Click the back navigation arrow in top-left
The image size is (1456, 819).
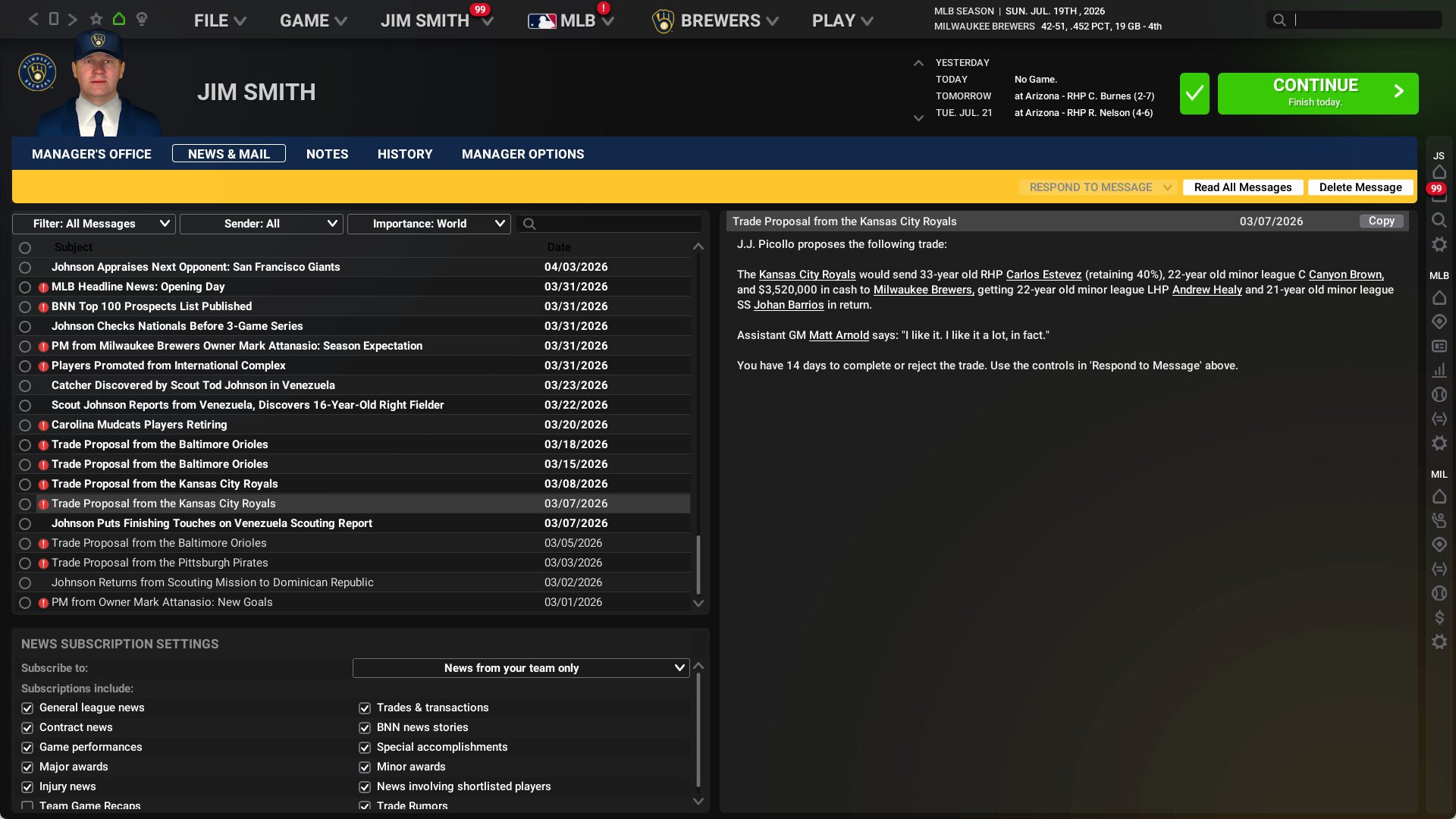coord(32,19)
